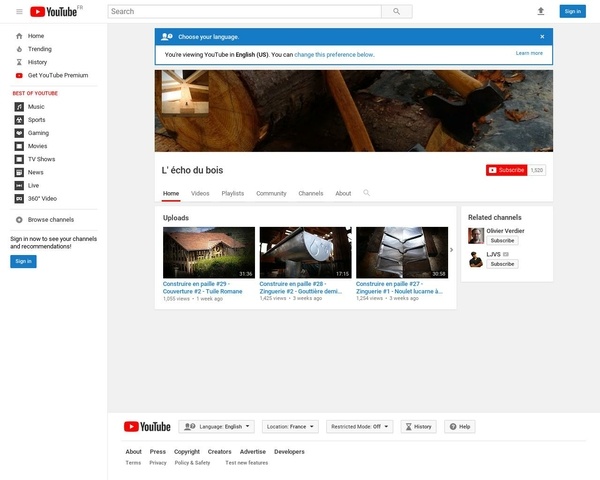Click 'change this preference below' link
Screen dimensions: 600x480
tap(334, 54)
